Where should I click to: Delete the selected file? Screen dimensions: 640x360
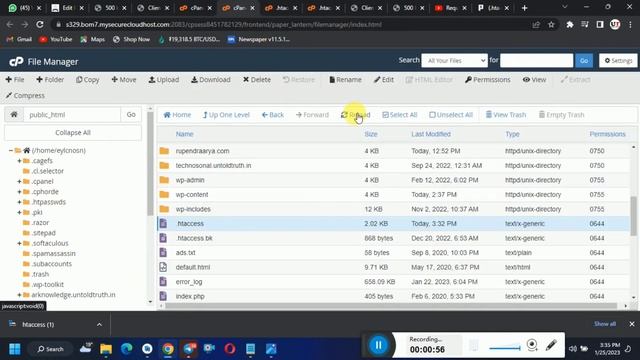[257, 80]
